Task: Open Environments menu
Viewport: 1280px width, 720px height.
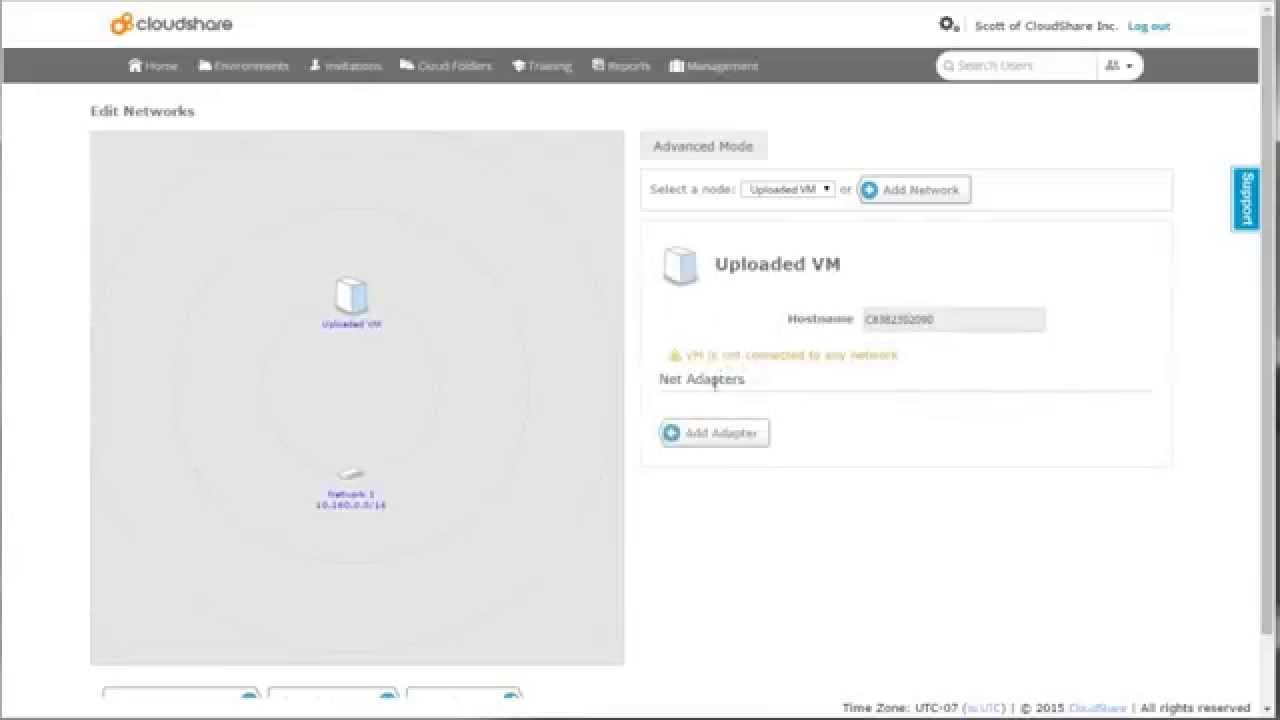Action: tap(244, 66)
